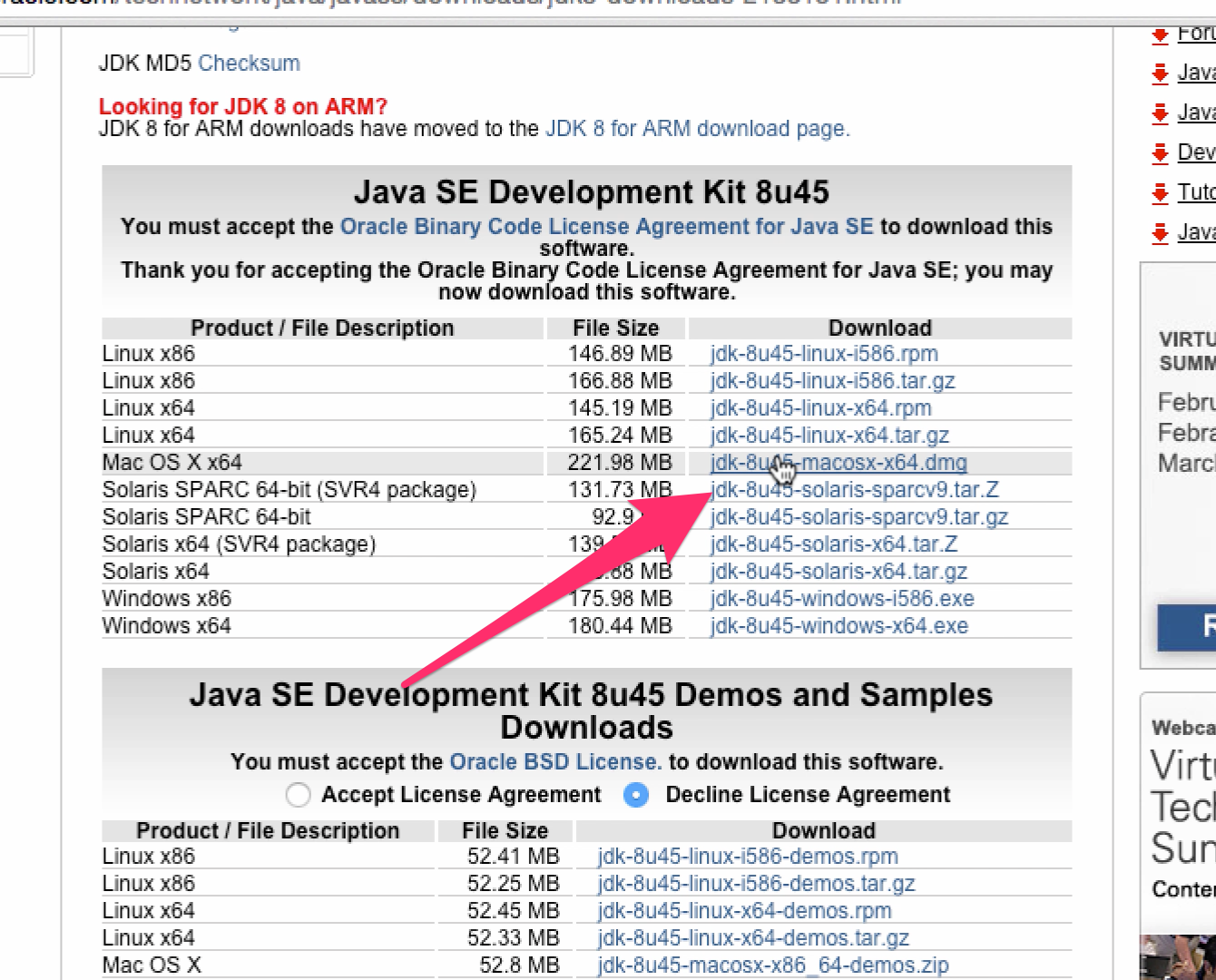The image size is (1216, 980).
Task: Select Accept License Agreement radio button
Action: tap(298, 795)
